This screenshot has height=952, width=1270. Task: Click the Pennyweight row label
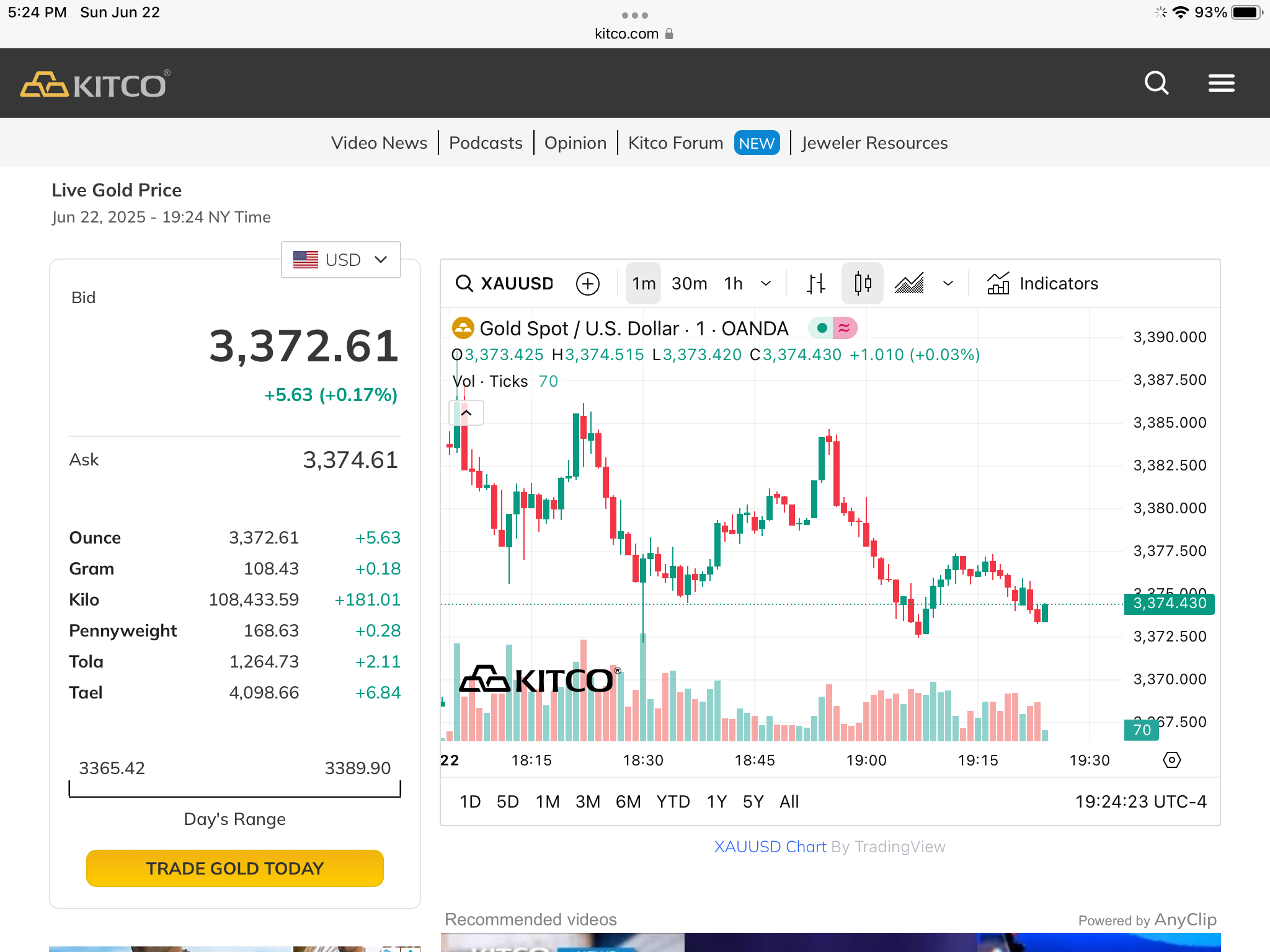123,631
